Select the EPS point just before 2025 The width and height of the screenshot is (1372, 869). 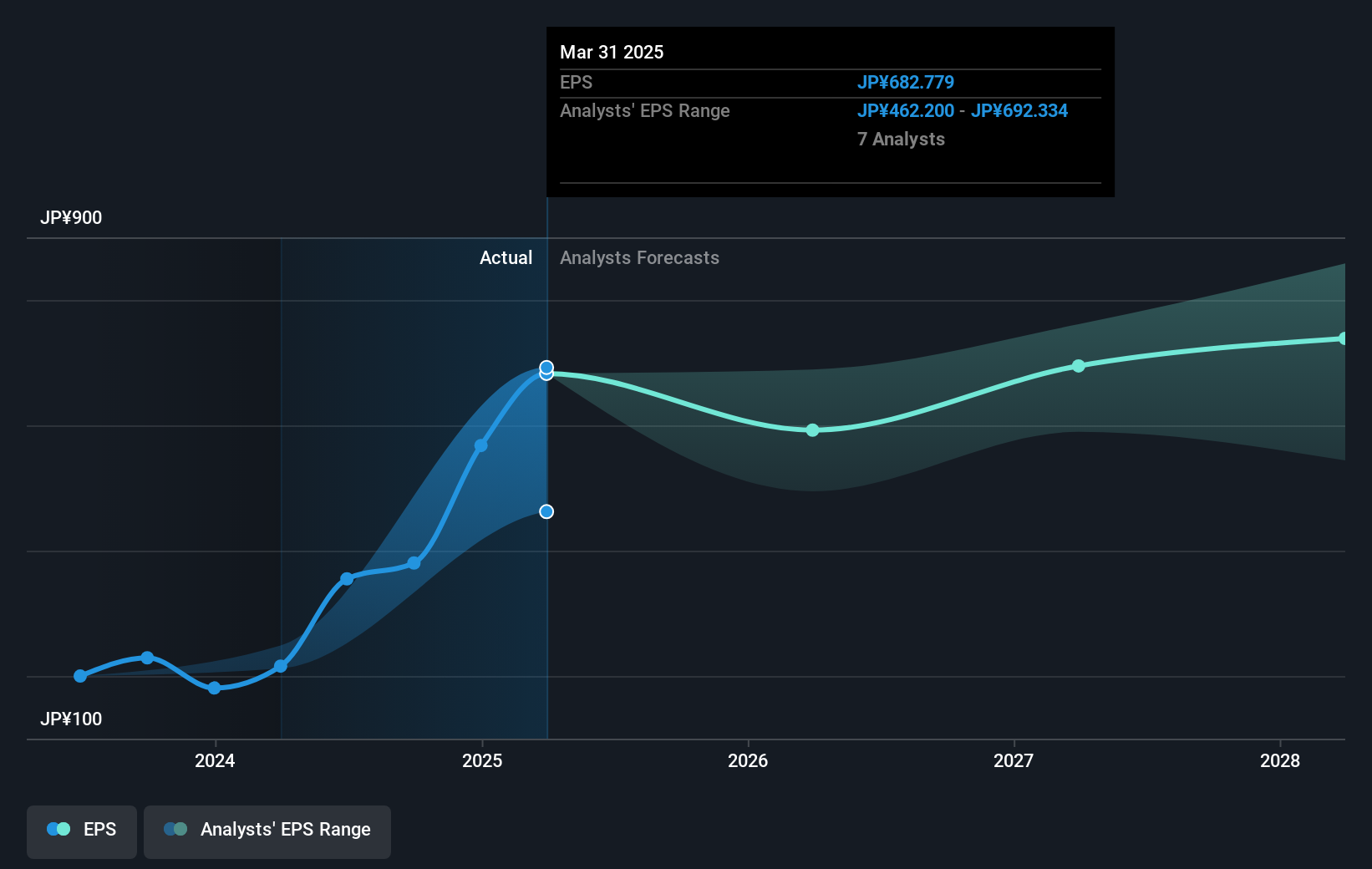tap(481, 445)
